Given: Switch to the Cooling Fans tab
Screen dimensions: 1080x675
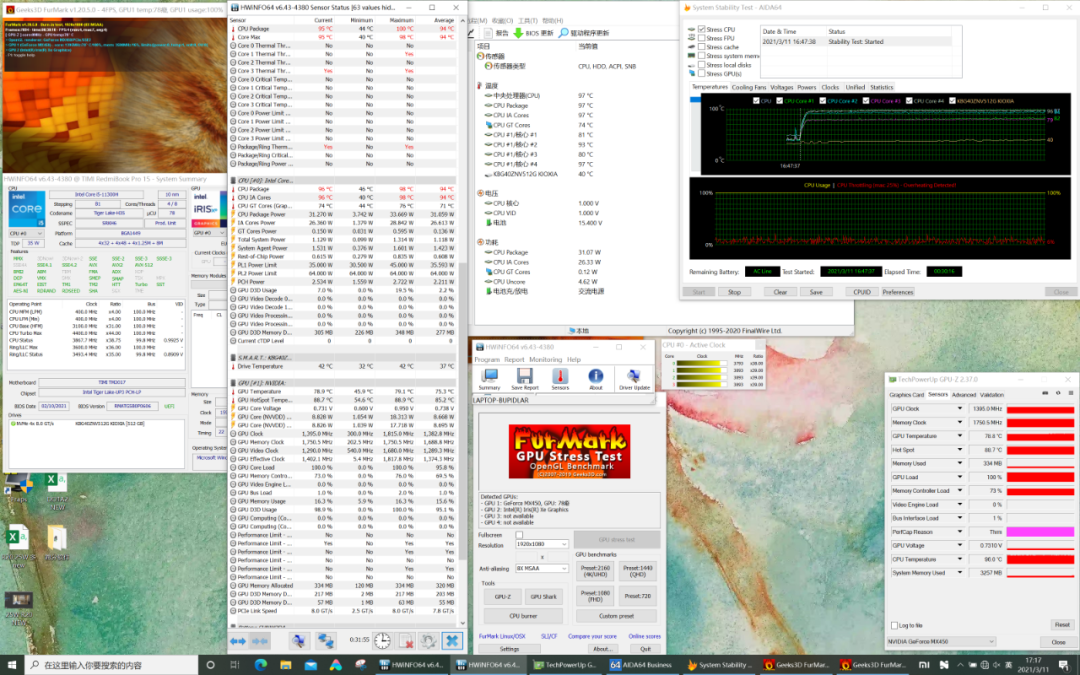Looking at the screenshot, I should 749,87.
